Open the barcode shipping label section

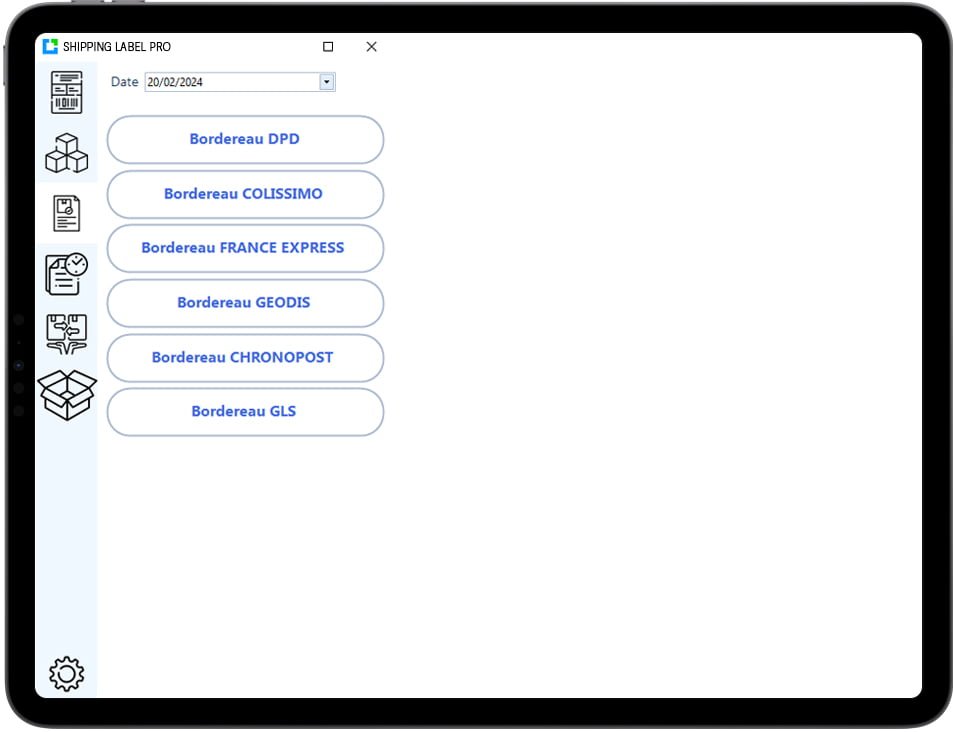(67, 92)
